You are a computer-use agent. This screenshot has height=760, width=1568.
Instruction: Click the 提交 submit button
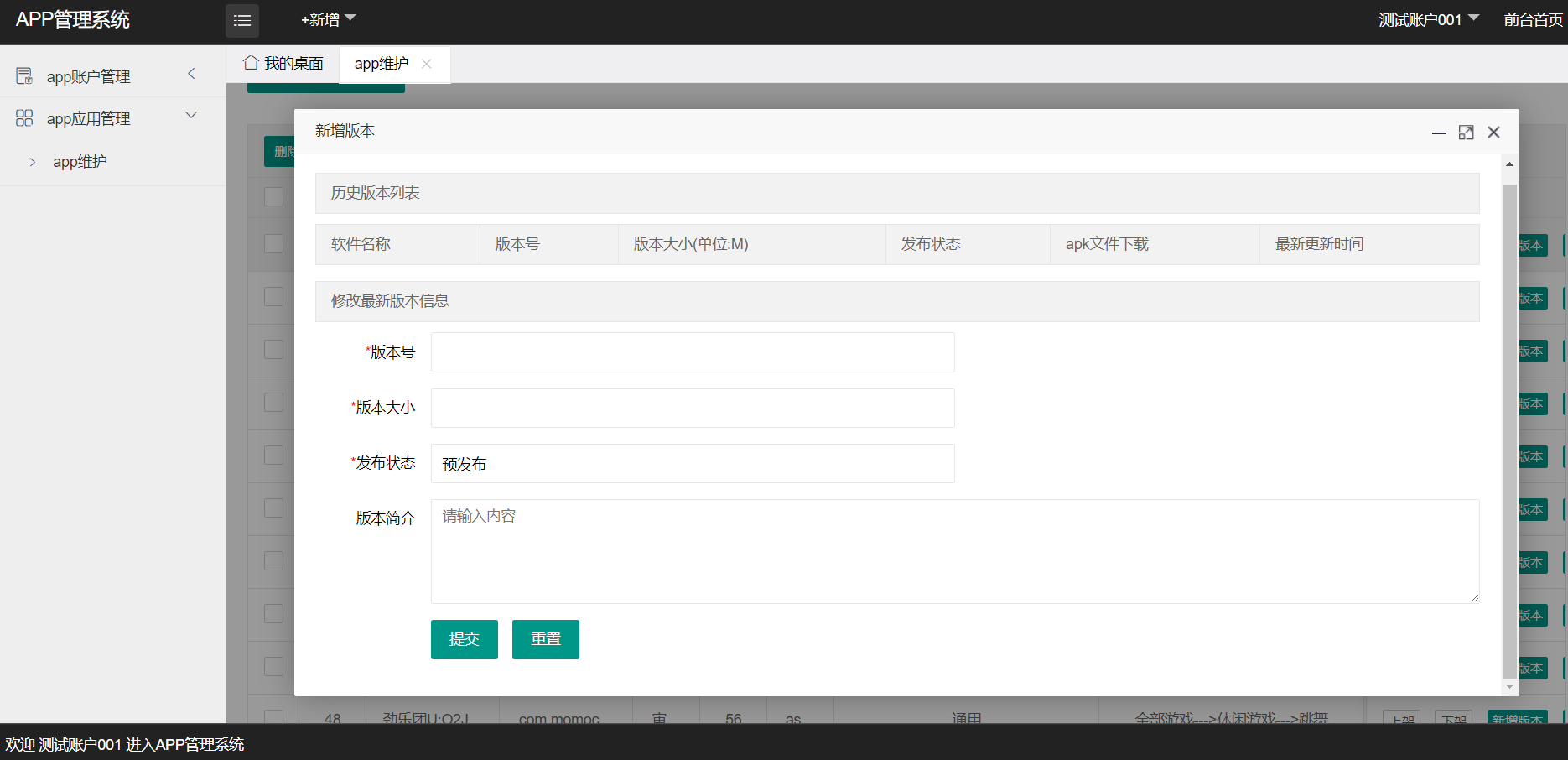coord(465,639)
